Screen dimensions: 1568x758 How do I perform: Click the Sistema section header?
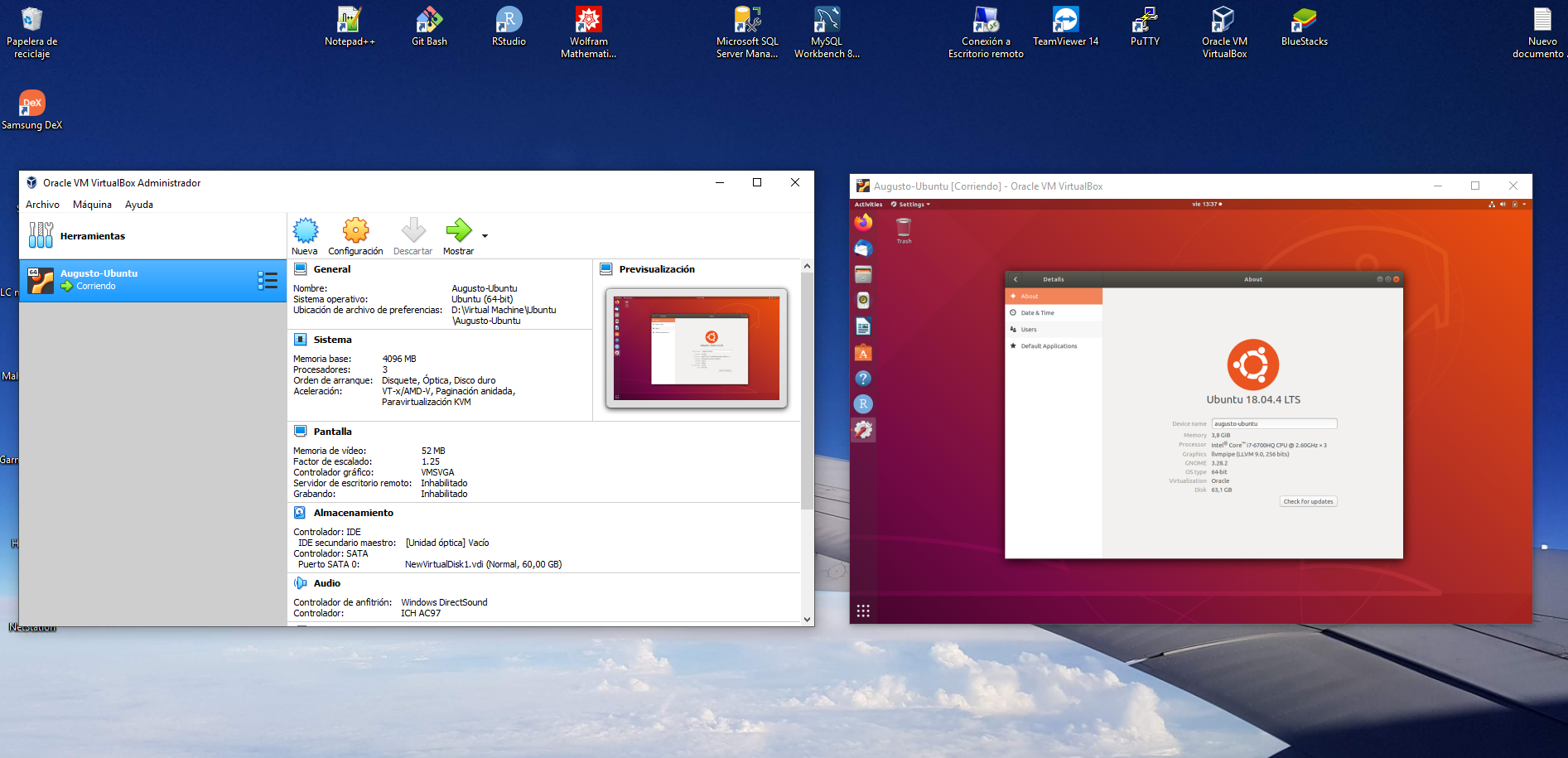point(332,340)
